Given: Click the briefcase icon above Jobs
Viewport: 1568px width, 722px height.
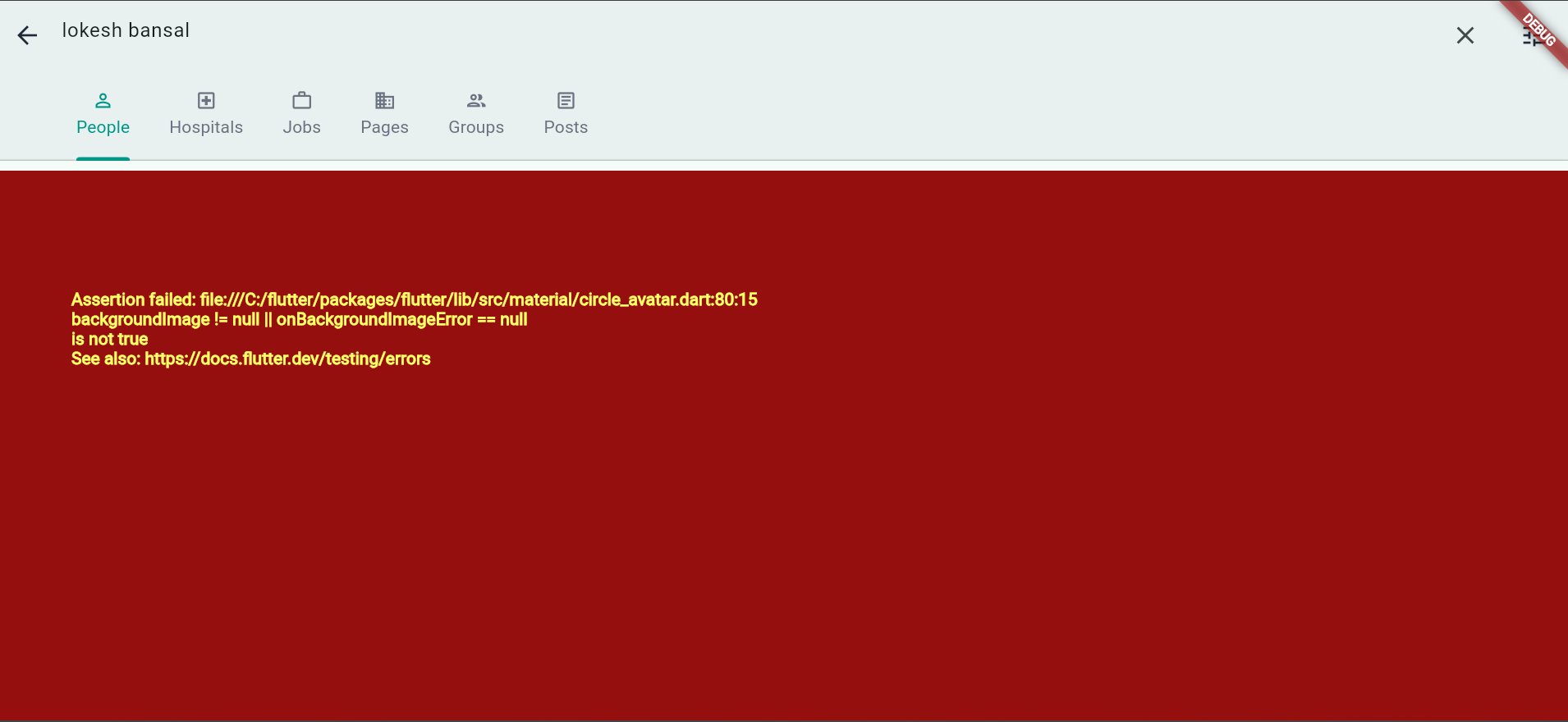Looking at the screenshot, I should click(302, 101).
